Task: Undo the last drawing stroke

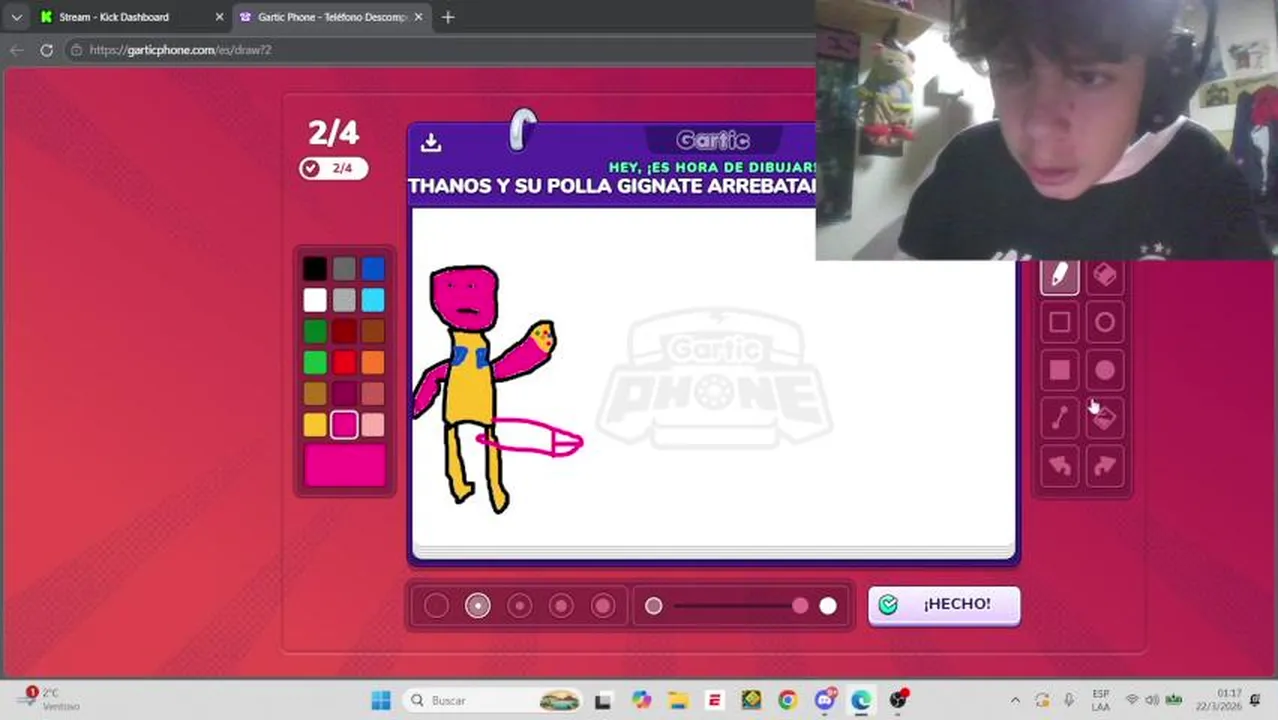Action: tap(1059, 466)
